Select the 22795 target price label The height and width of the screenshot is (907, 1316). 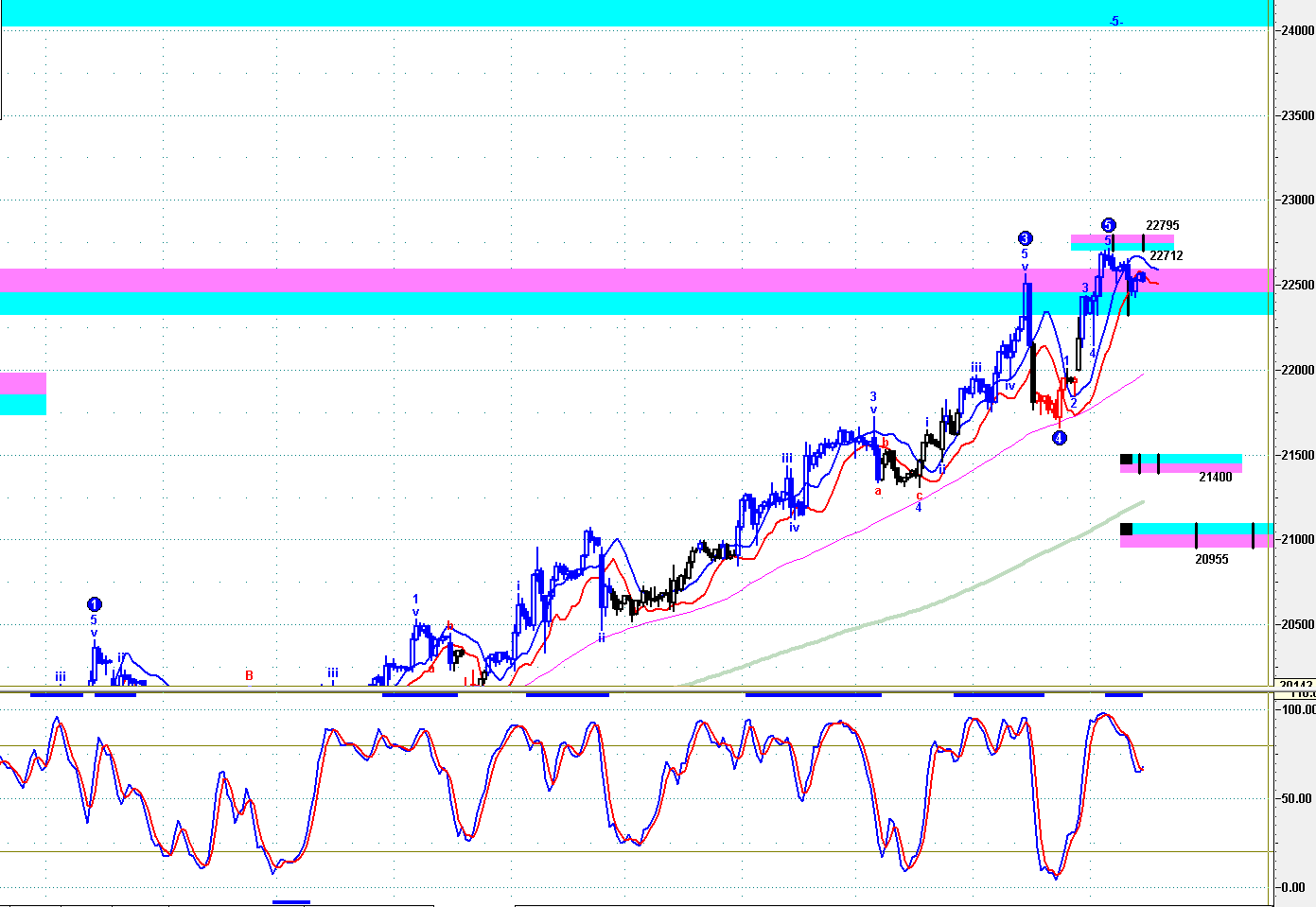(x=1162, y=225)
